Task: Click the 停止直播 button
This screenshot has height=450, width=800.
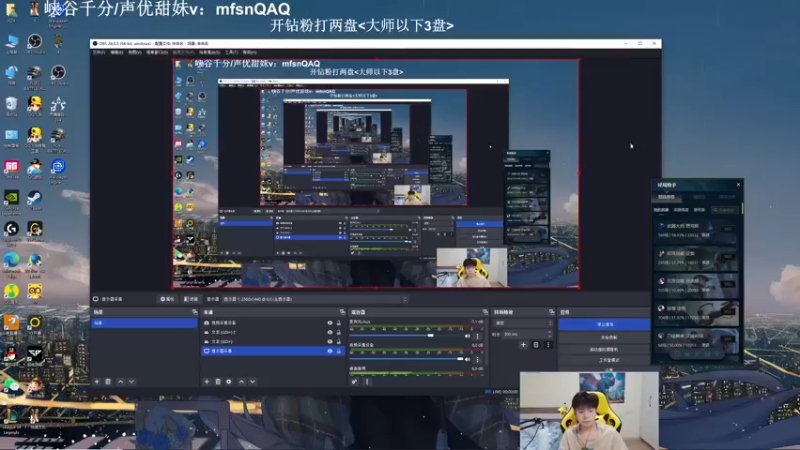Action: [605, 324]
